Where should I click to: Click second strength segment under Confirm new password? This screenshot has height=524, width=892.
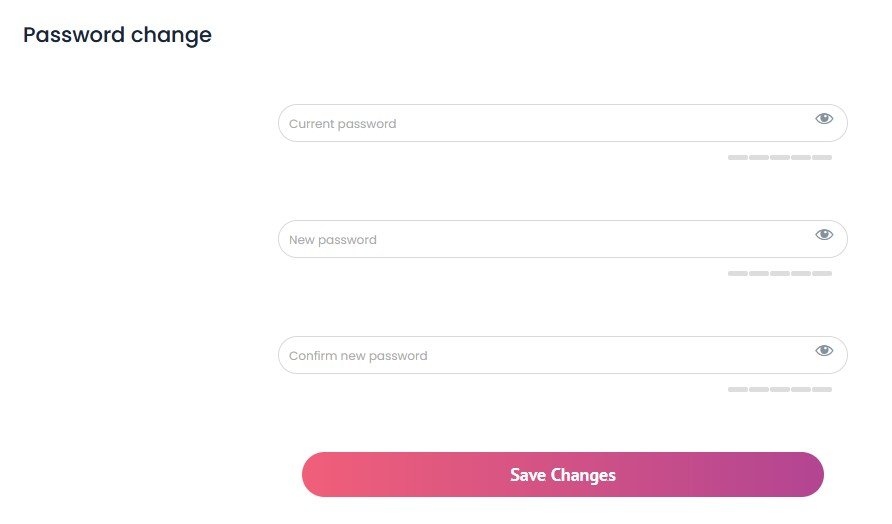tap(759, 389)
